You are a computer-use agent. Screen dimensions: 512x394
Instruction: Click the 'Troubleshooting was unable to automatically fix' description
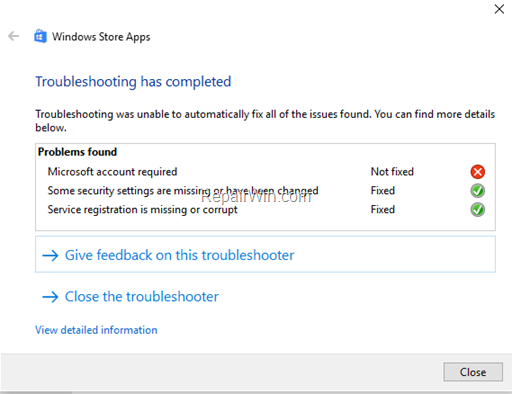click(265, 121)
